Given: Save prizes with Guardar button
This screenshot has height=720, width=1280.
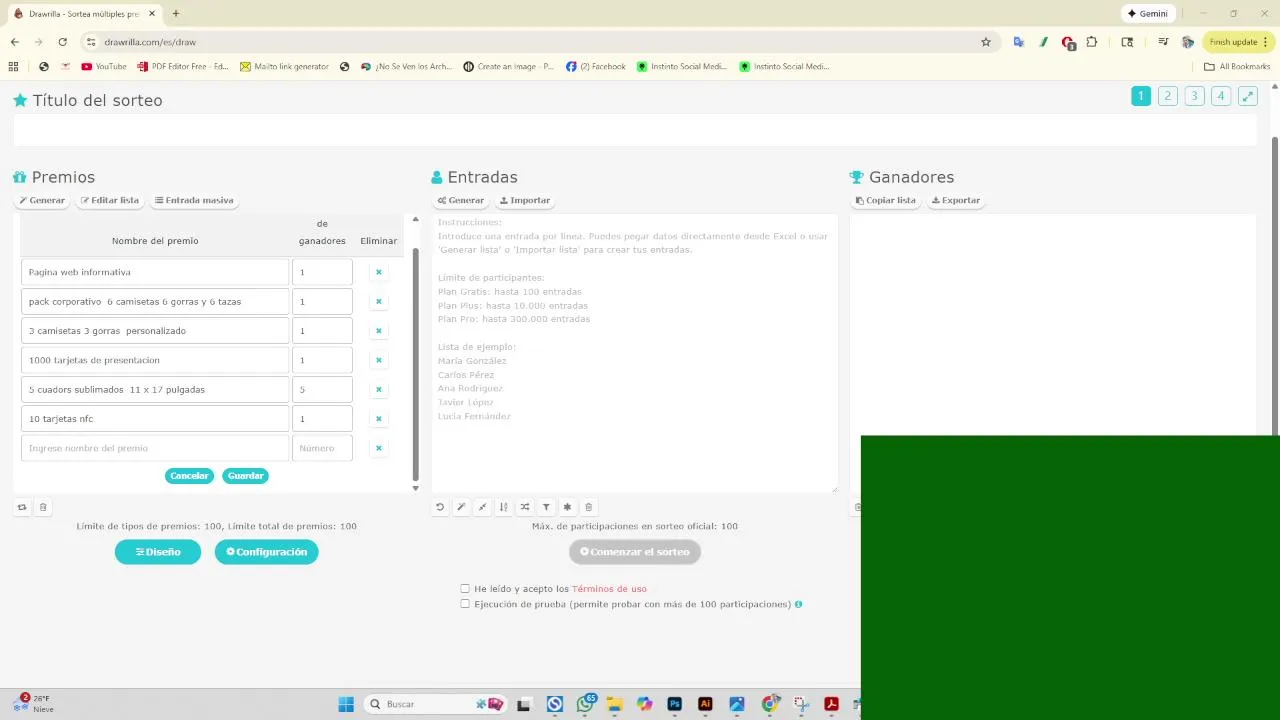Looking at the screenshot, I should 245,476.
